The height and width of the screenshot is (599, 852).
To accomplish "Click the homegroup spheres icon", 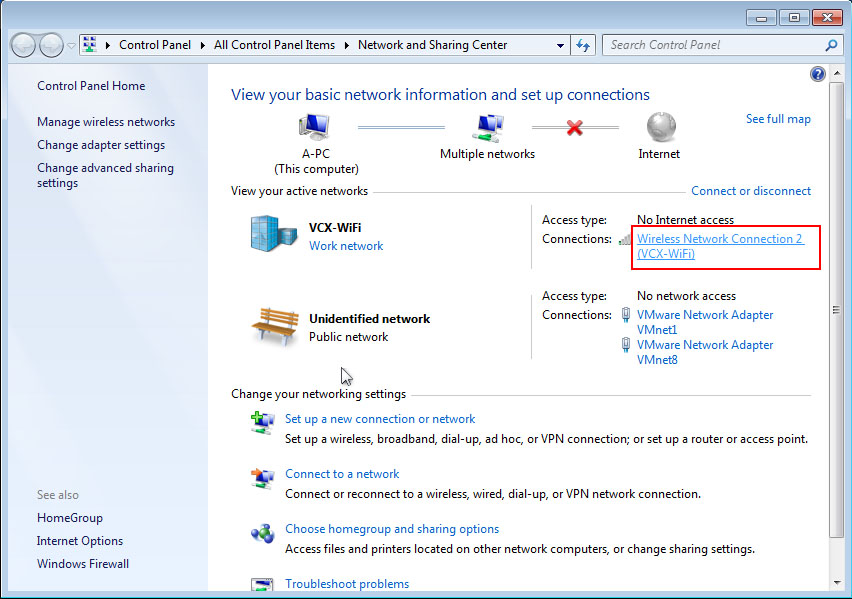I will [x=262, y=533].
